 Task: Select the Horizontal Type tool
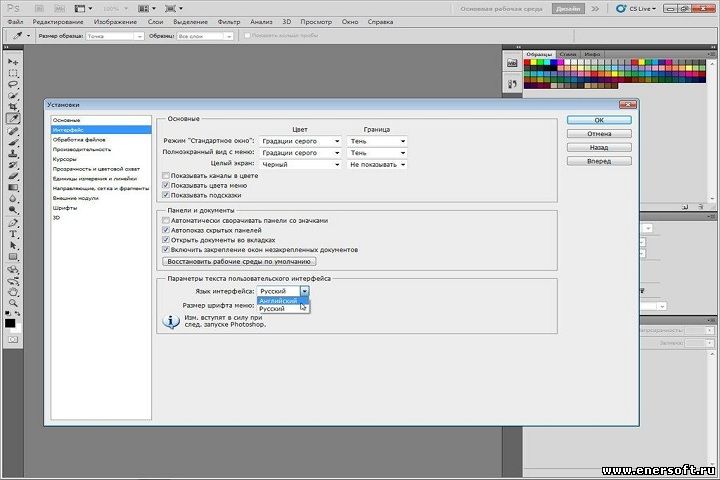tap(13, 234)
